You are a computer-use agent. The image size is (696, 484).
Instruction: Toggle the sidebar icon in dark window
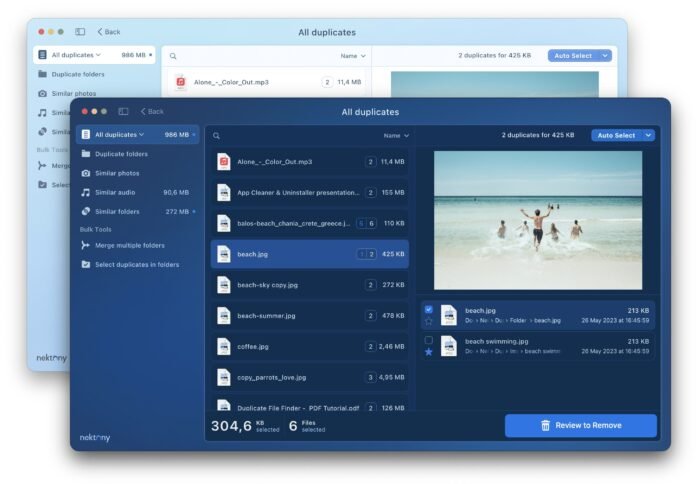[x=123, y=111]
